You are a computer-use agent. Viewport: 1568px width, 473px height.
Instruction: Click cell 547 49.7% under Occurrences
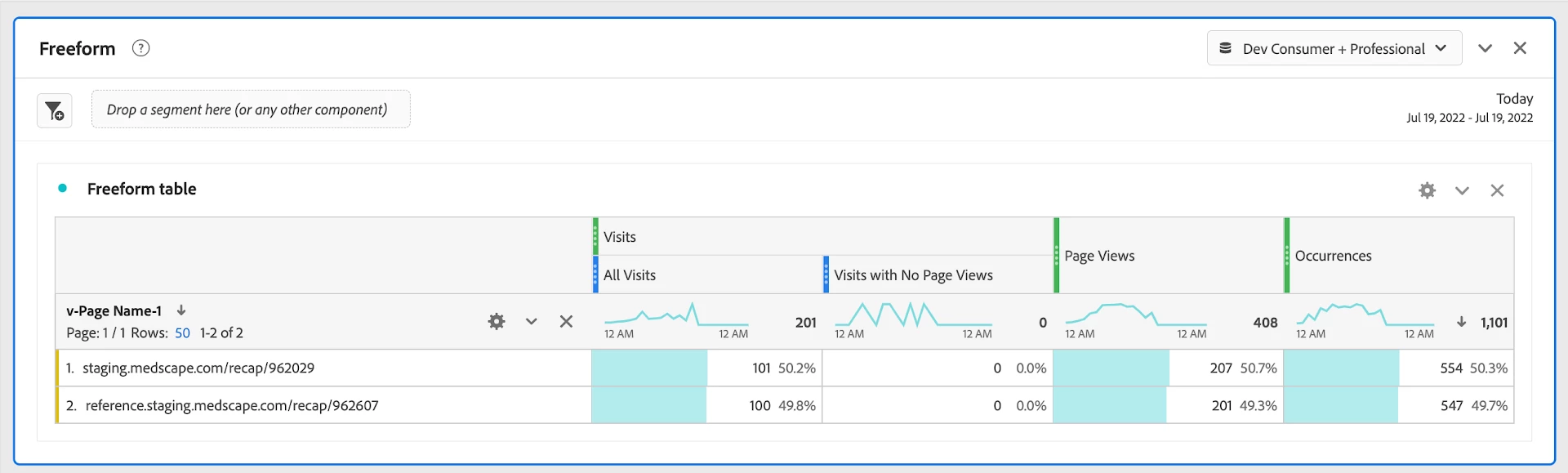1399,405
